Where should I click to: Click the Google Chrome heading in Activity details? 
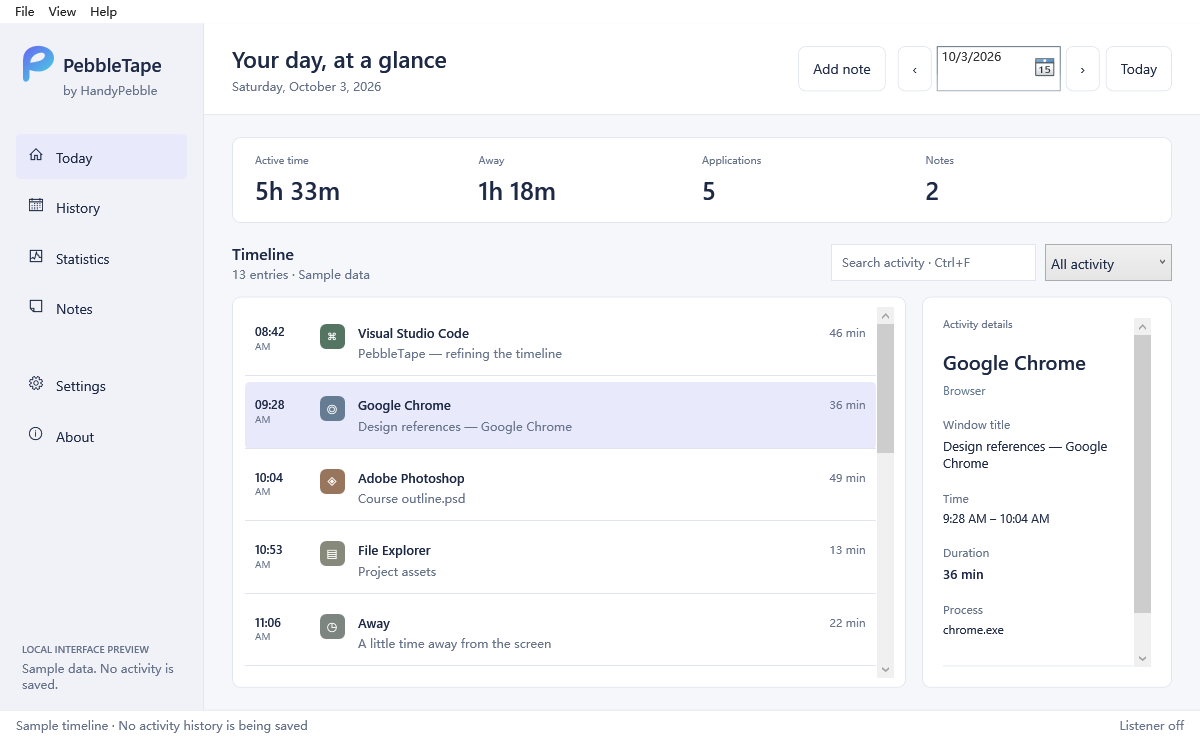(x=1014, y=363)
